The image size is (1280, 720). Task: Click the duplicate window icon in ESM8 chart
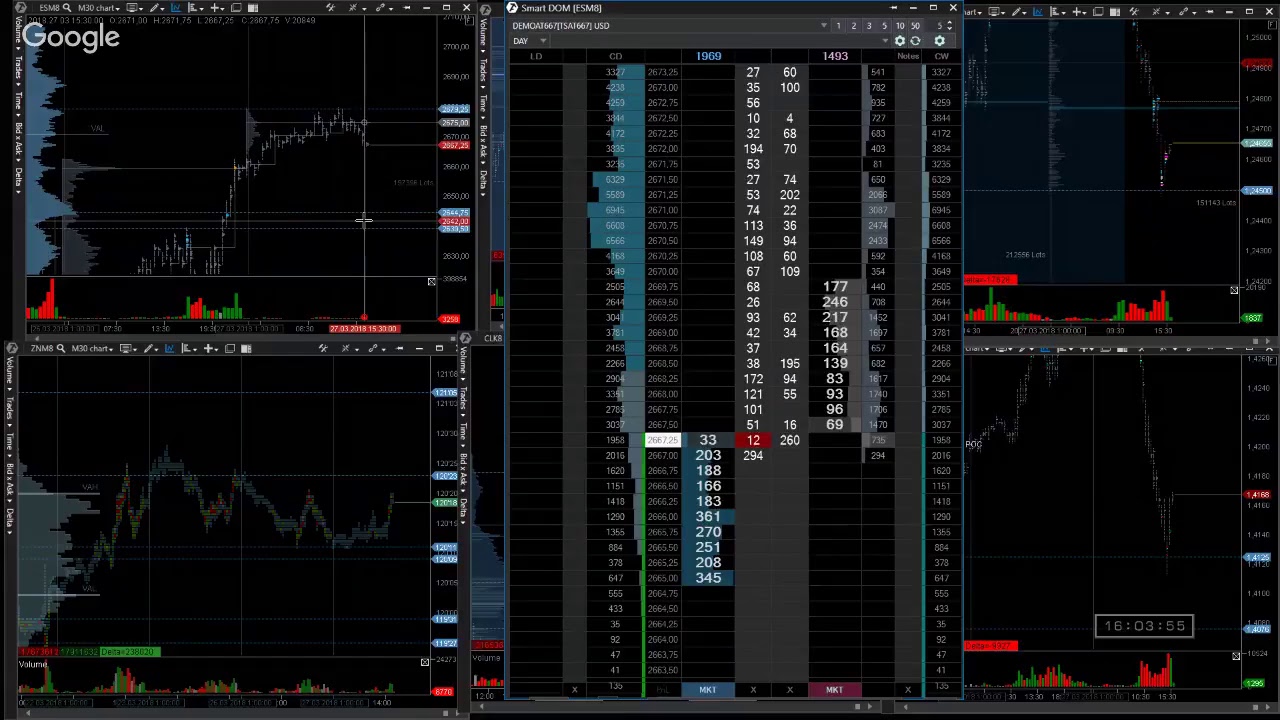click(235, 8)
